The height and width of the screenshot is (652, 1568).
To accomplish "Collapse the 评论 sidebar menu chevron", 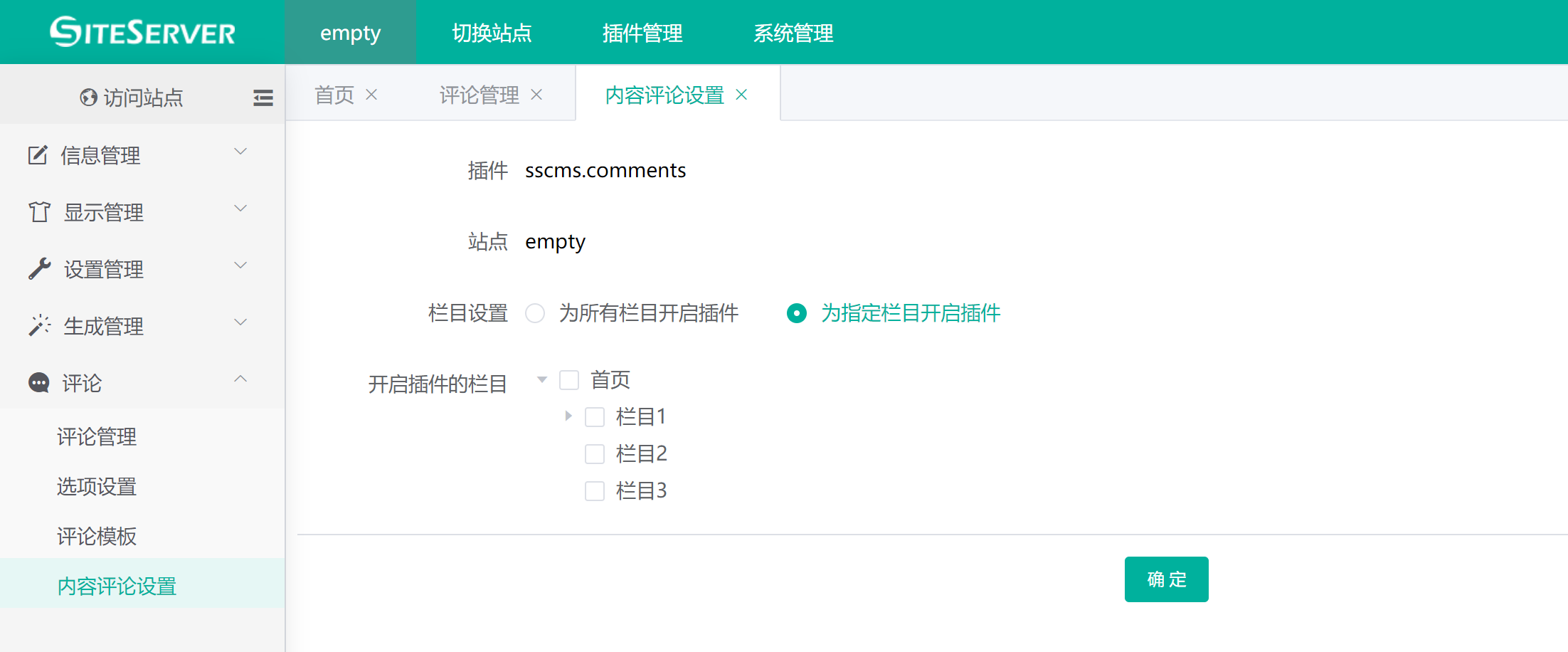I will click(x=240, y=379).
